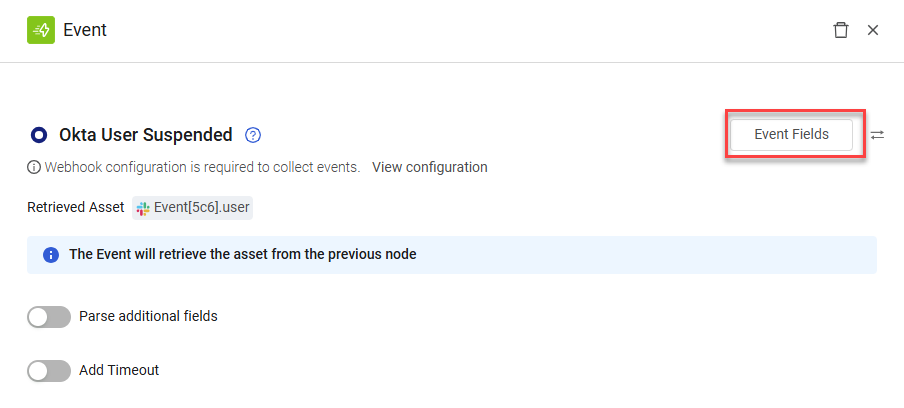Click the Retrieved Asset label

pyautogui.click(x=76, y=207)
